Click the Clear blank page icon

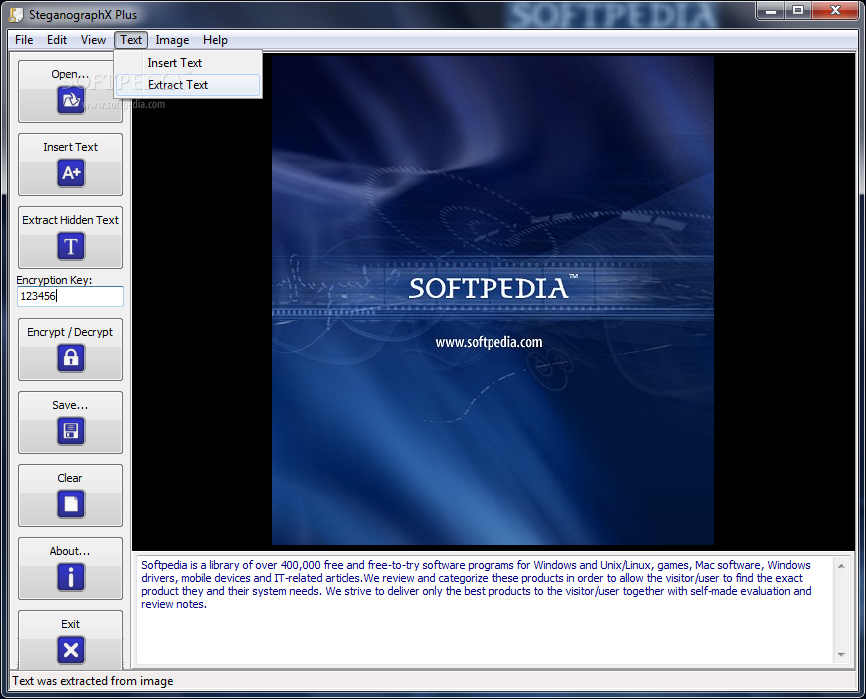tap(71, 504)
